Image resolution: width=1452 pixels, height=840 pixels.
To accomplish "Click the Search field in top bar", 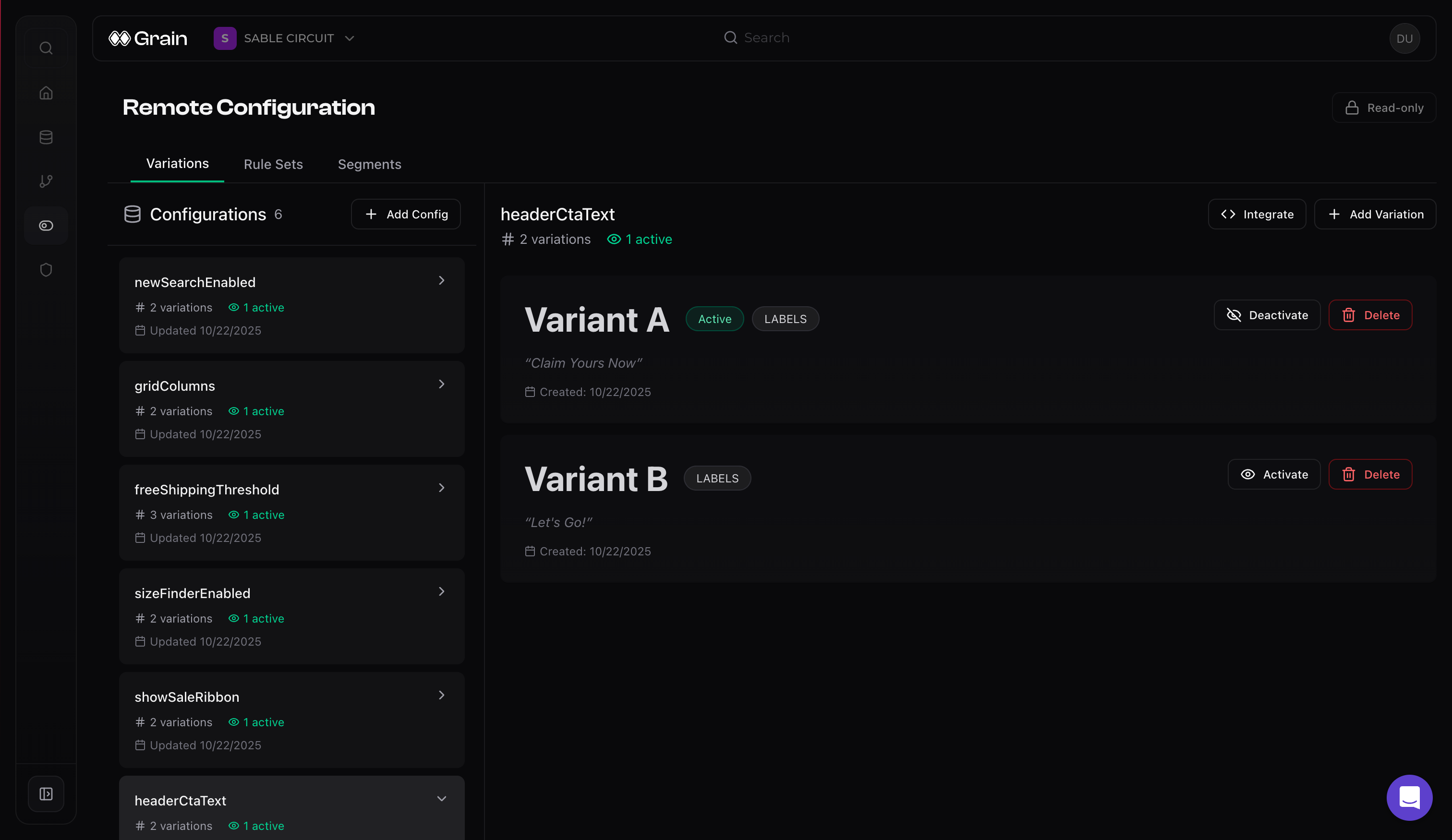I will pyautogui.click(x=766, y=38).
